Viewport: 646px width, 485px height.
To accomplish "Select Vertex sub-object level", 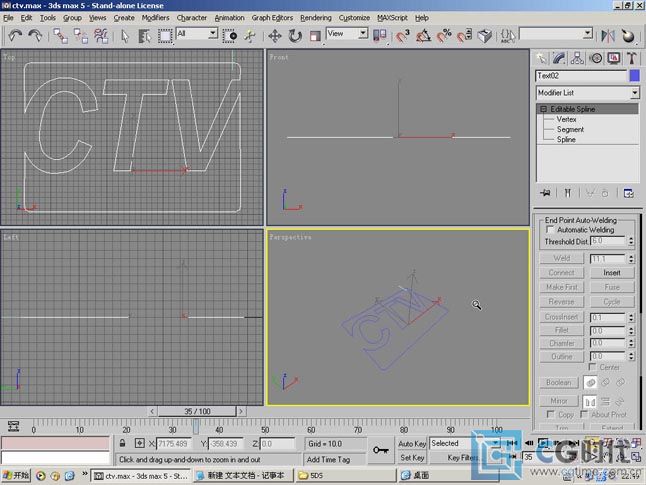I will pos(566,119).
